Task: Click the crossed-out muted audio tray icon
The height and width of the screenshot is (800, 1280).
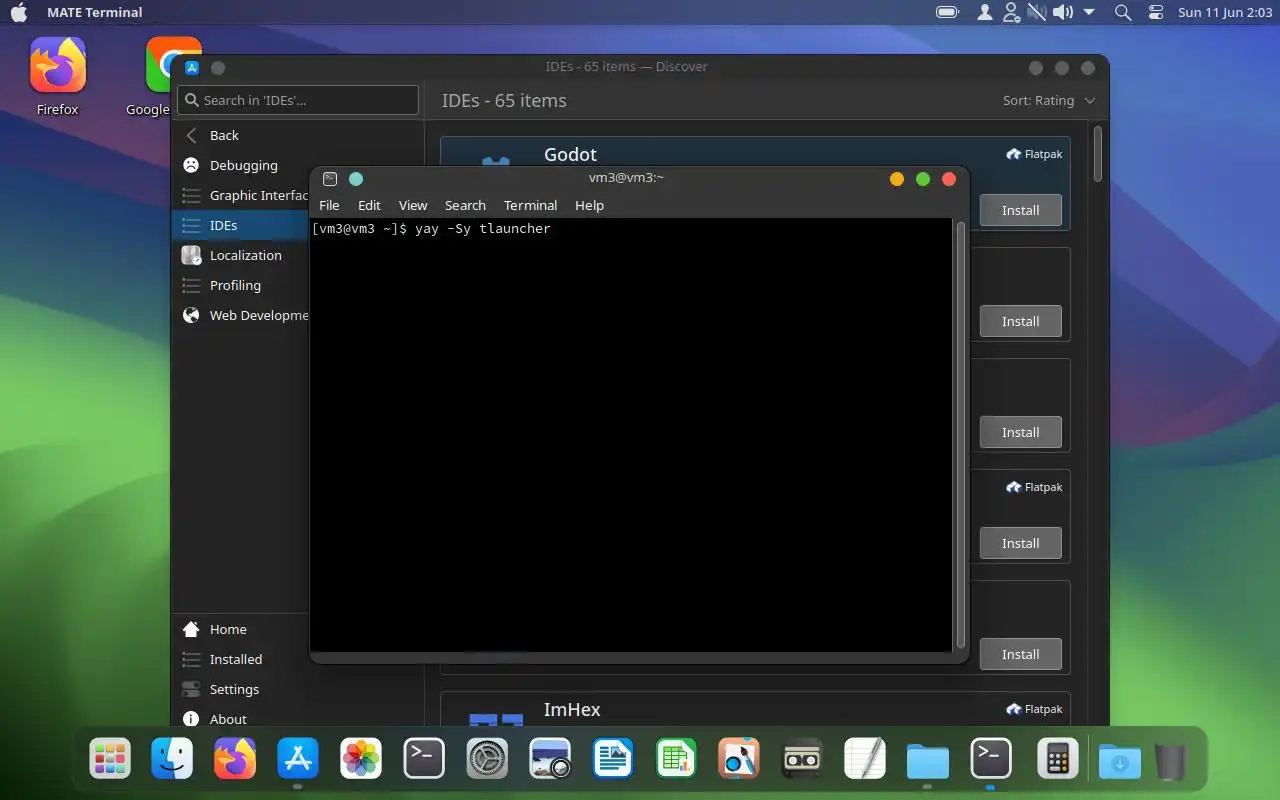Action: (x=1037, y=12)
